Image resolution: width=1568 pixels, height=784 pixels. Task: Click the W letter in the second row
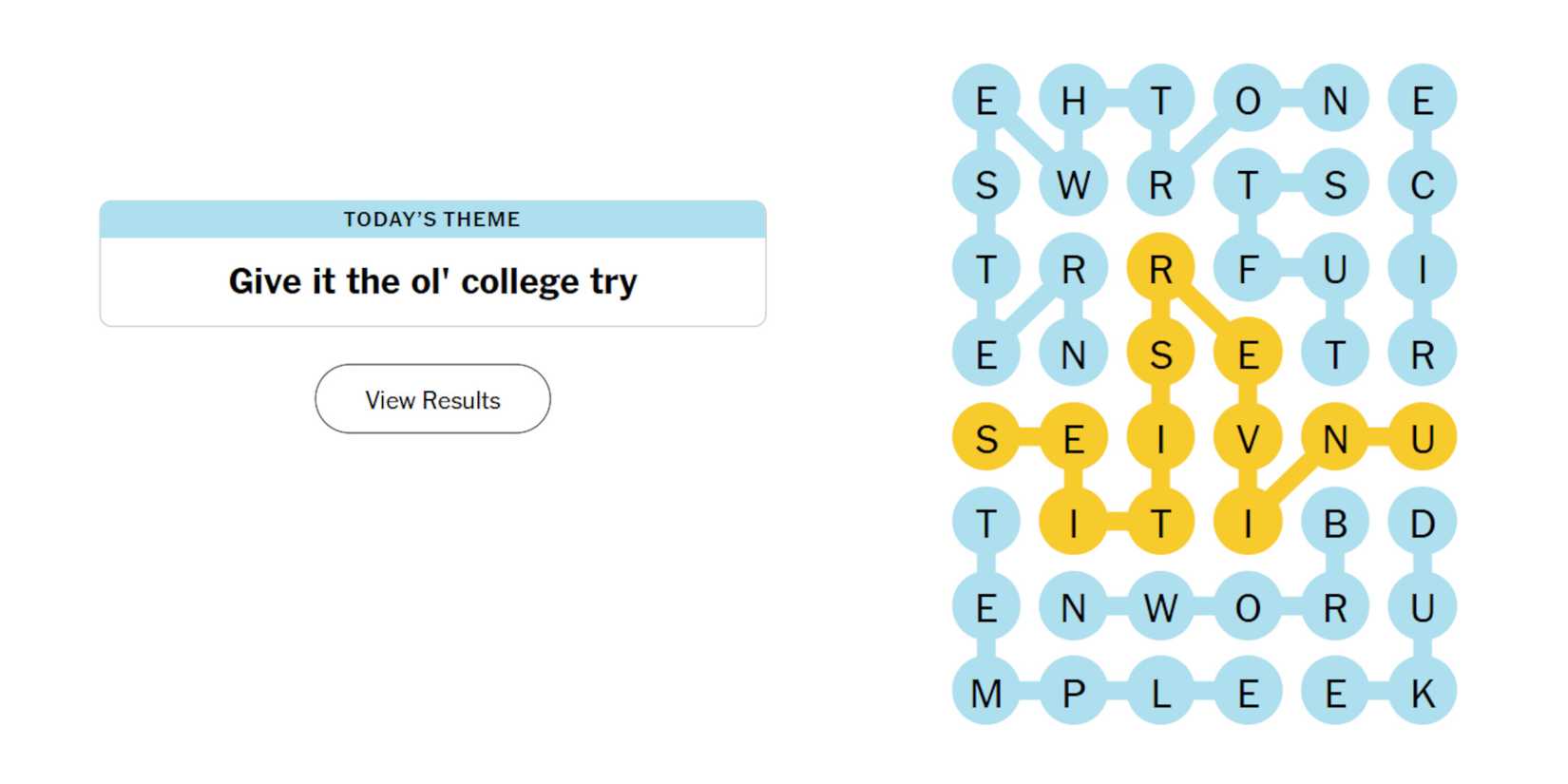click(1072, 185)
